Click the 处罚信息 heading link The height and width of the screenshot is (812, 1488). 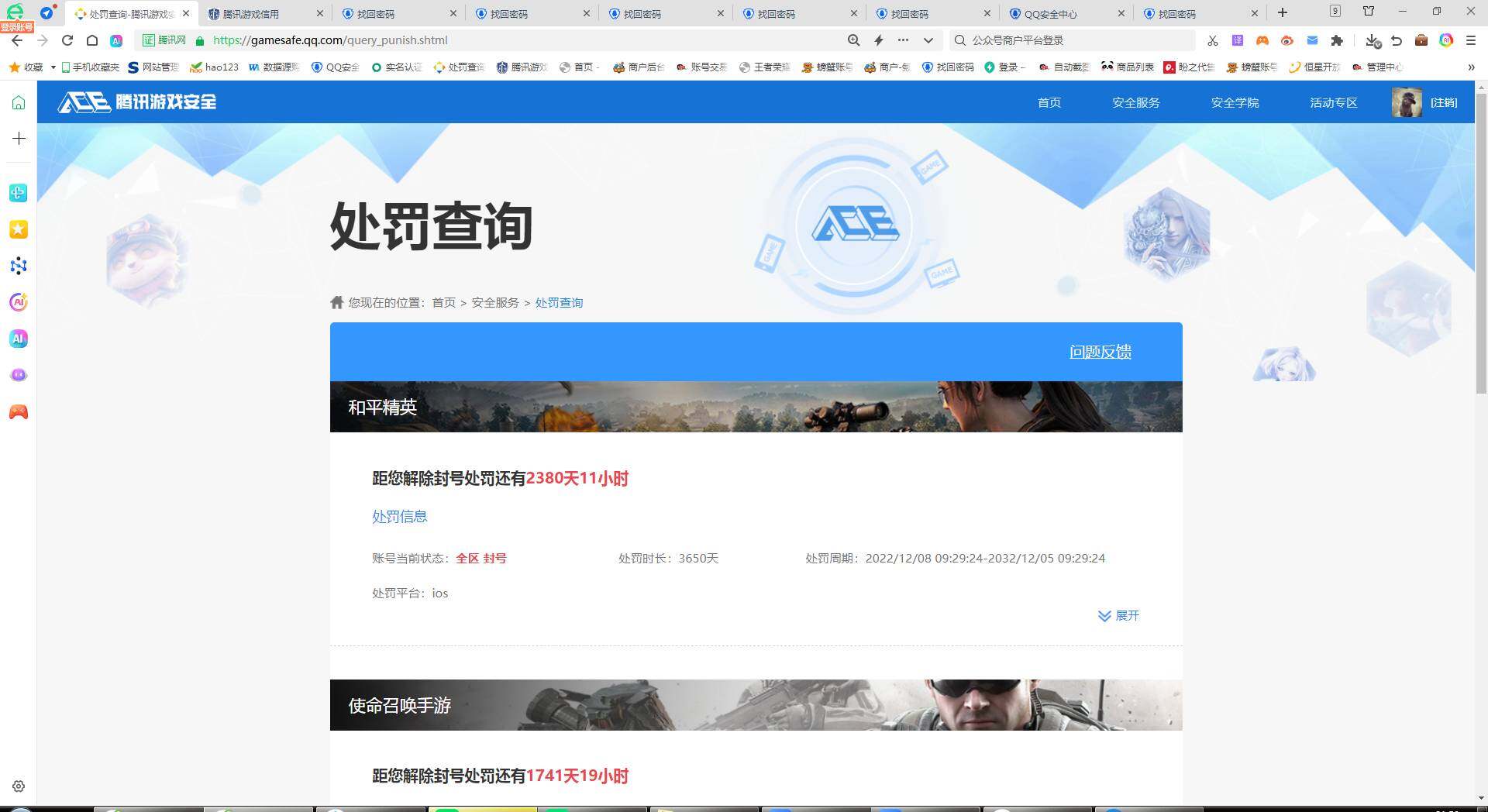400,517
